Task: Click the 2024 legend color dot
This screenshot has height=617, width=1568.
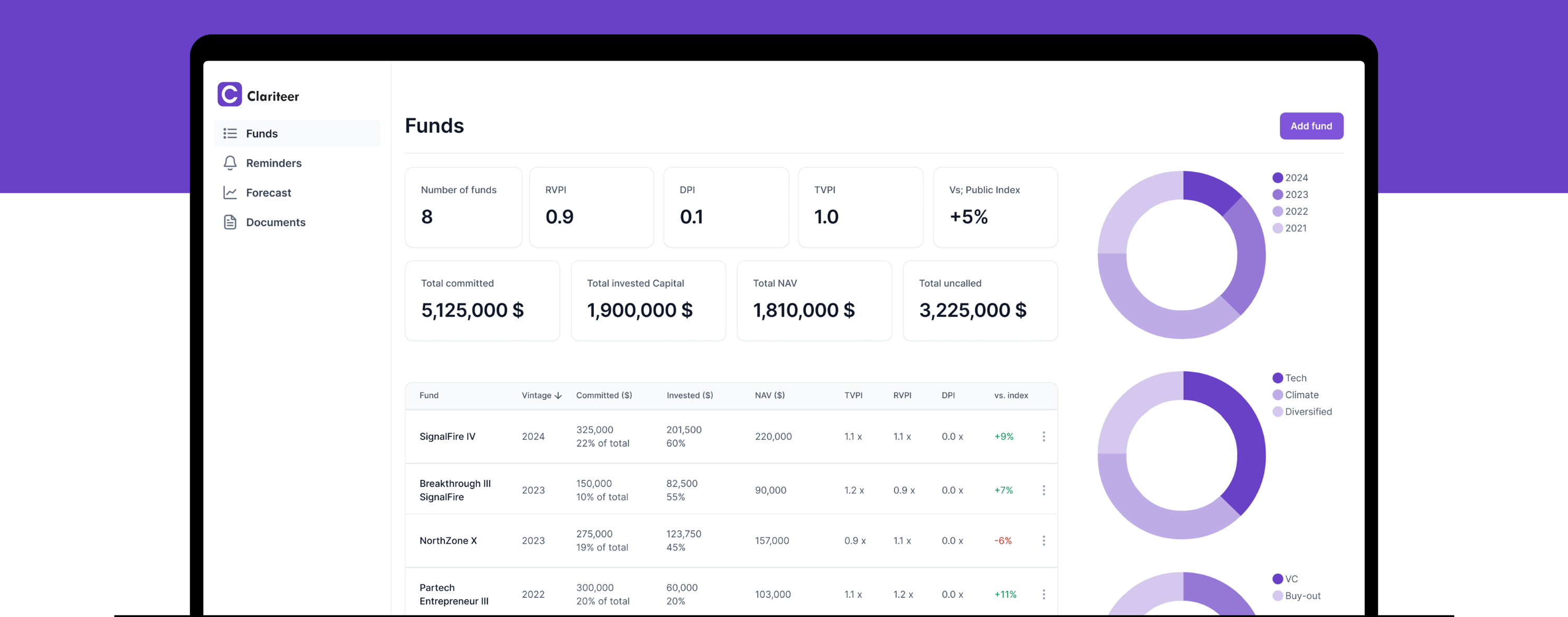Action: click(x=1277, y=178)
